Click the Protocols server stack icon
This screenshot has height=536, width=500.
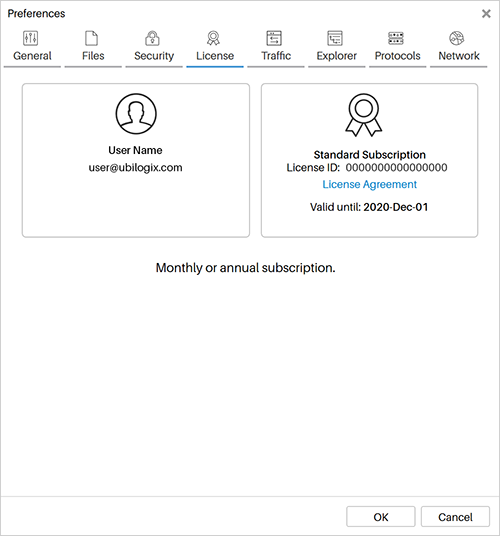pyautogui.click(x=396, y=38)
